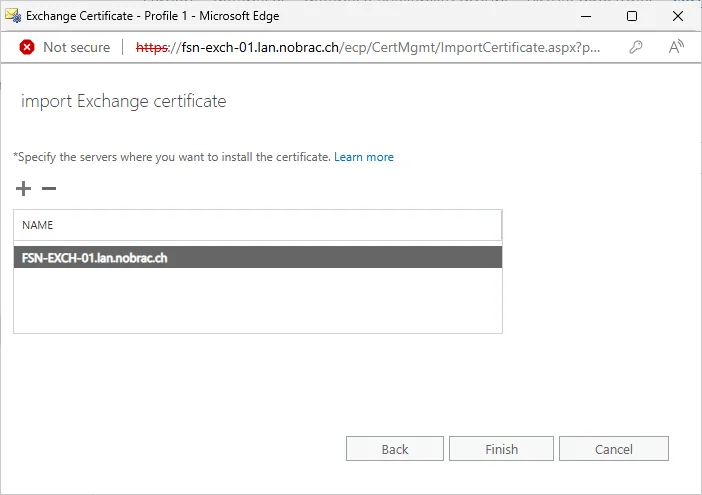Open the Learn more link

click(x=364, y=157)
